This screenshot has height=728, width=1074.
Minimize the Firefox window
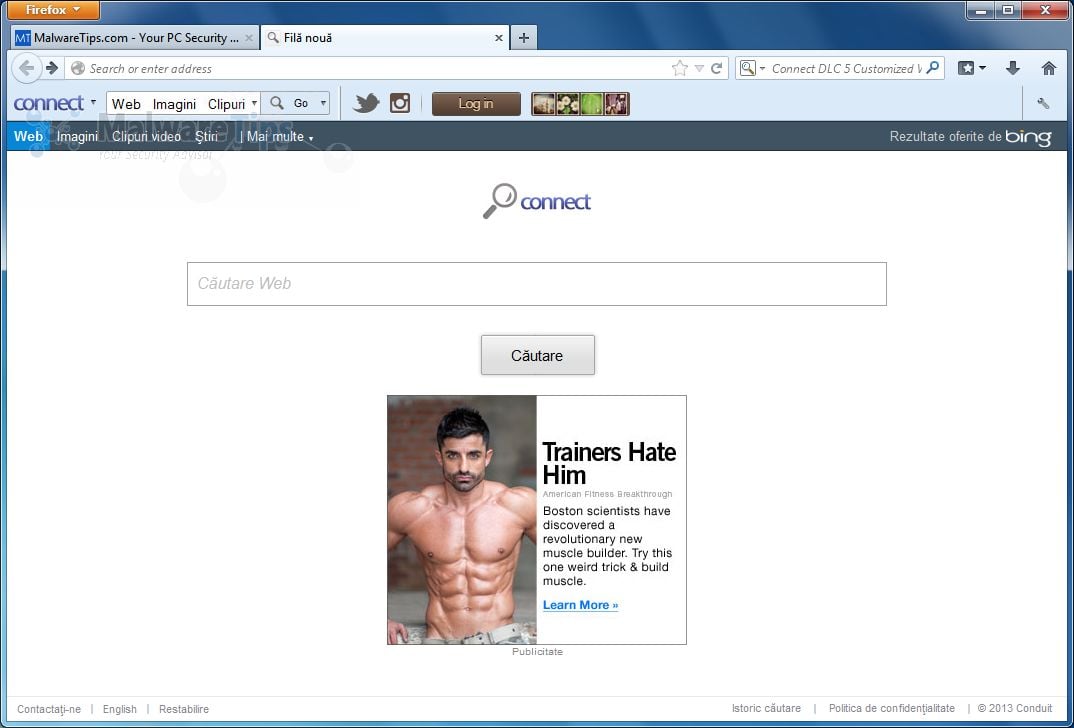point(981,10)
